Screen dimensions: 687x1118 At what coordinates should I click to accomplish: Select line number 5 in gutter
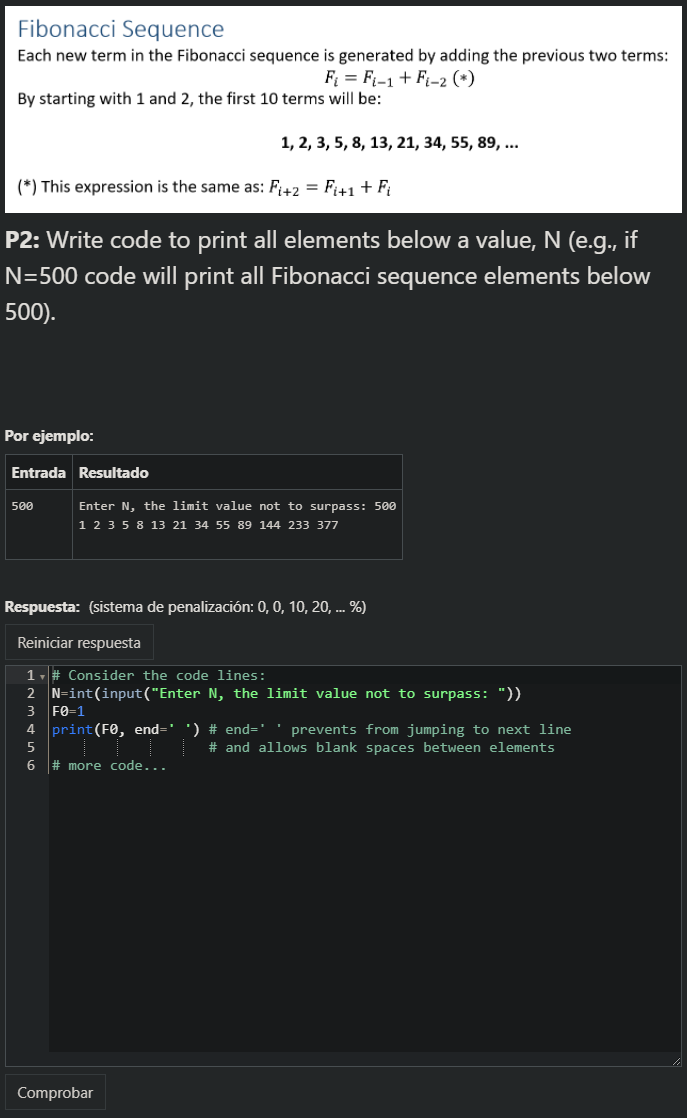[31, 747]
